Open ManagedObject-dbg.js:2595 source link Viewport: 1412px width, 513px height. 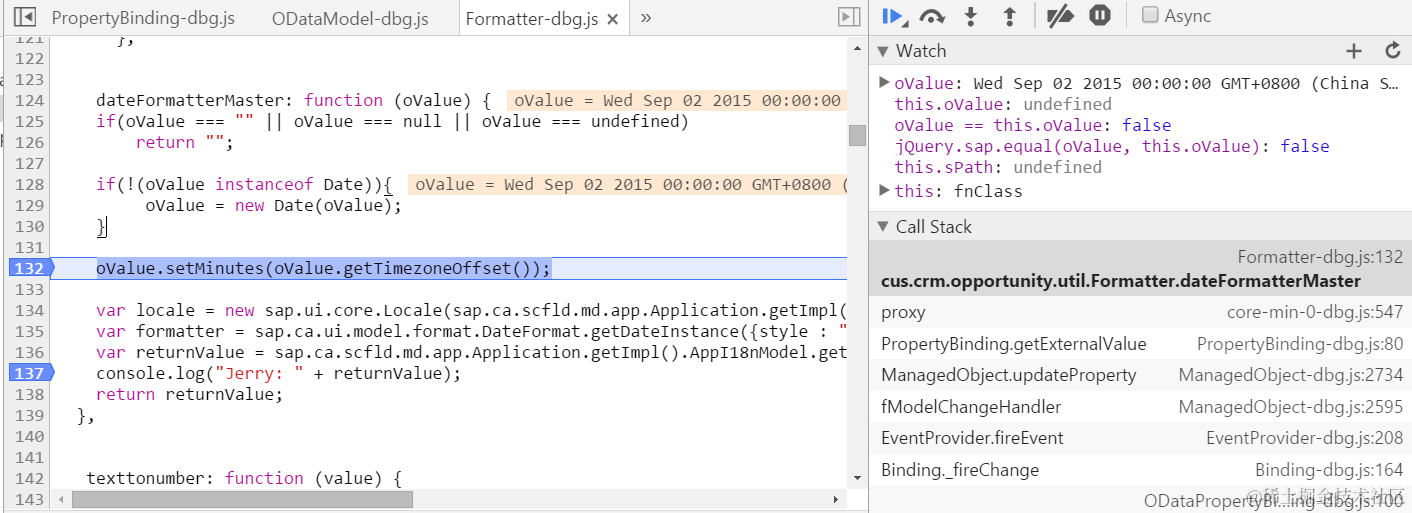click(1291, 407)
